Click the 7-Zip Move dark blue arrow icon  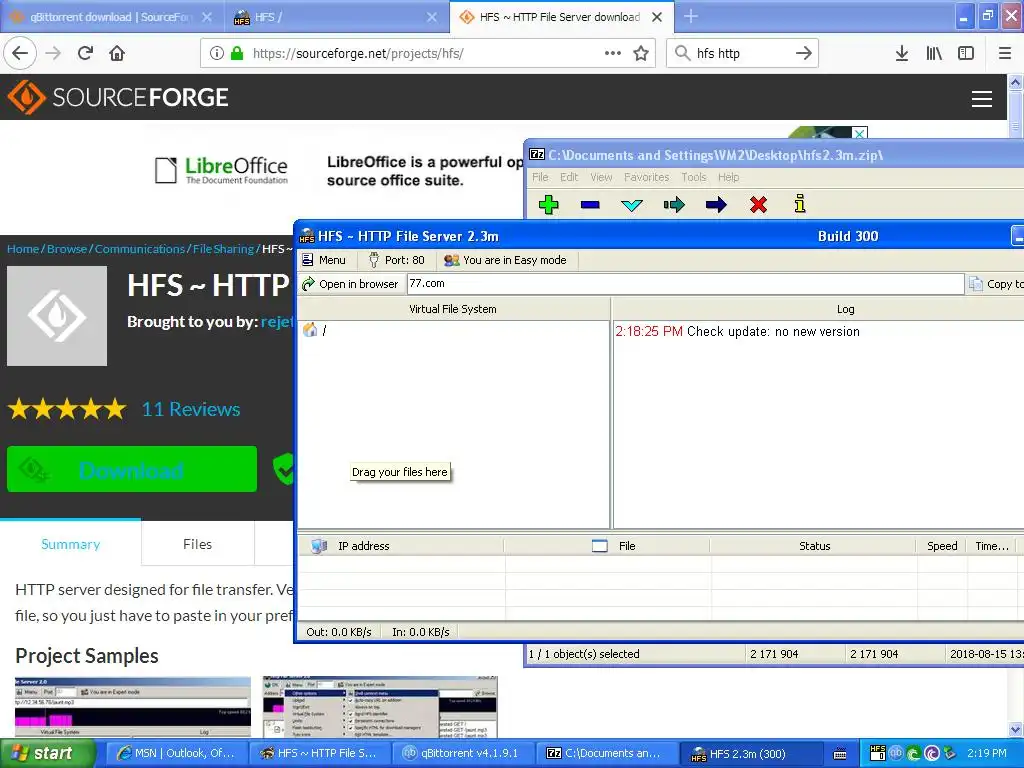(x=716, y=205)
